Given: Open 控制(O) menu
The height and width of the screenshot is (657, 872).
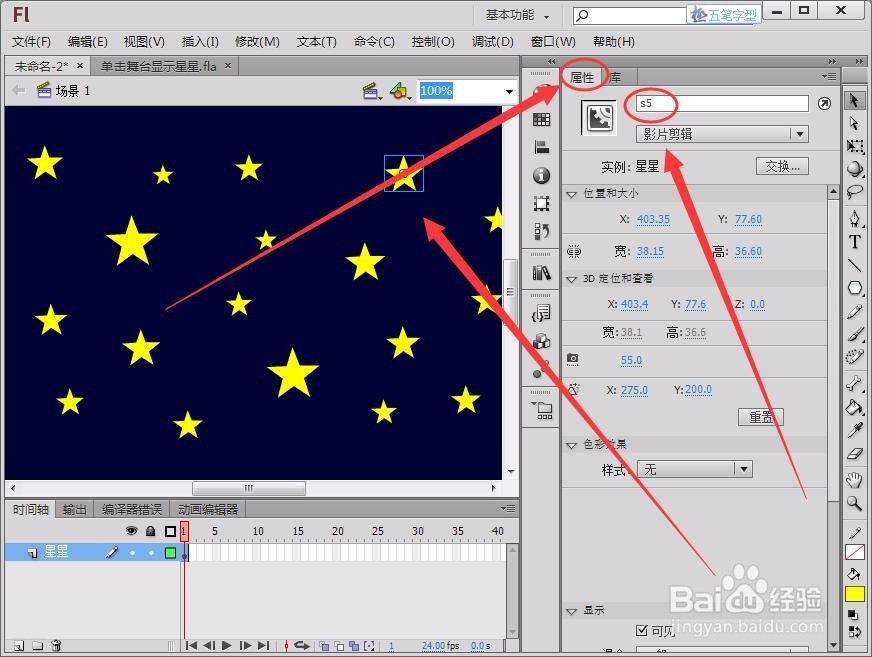Looking at the screenshot, I should [x=433, y=42].
